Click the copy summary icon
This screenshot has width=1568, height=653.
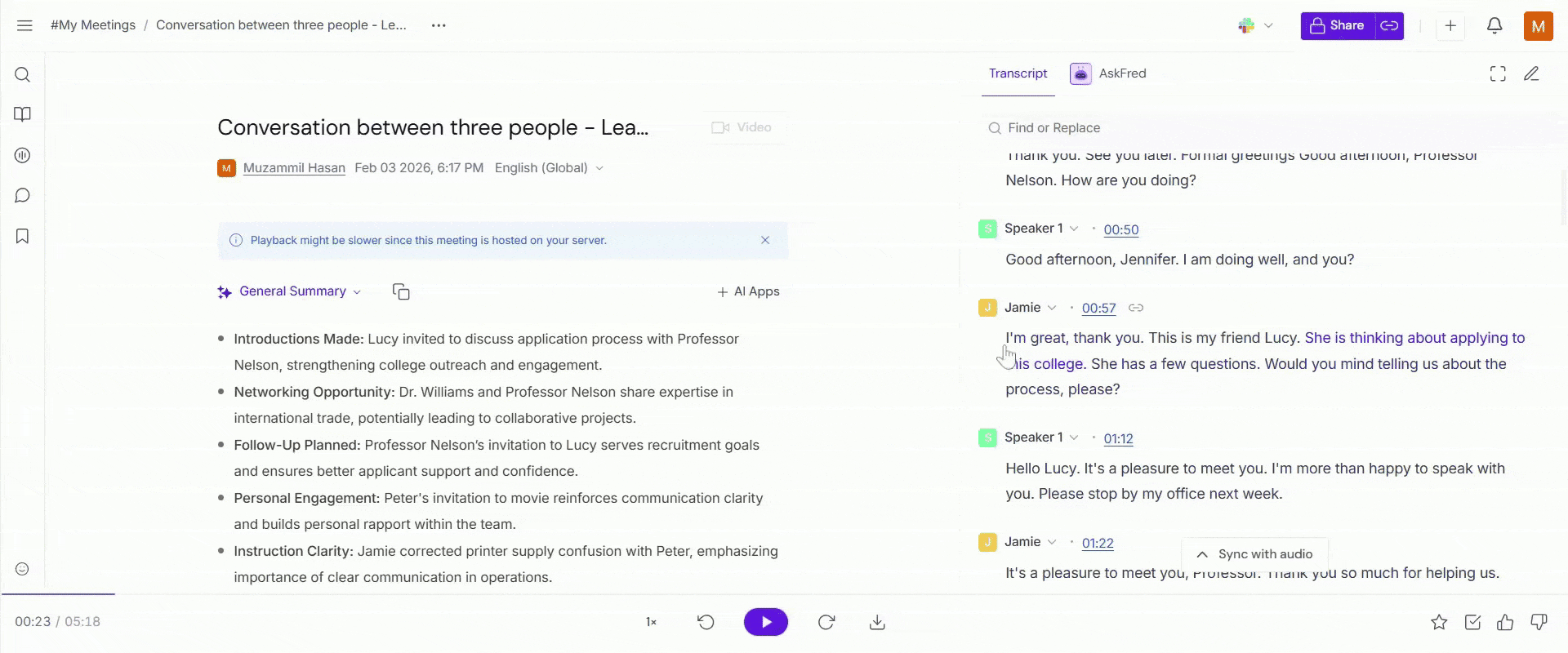pos(401,291)
